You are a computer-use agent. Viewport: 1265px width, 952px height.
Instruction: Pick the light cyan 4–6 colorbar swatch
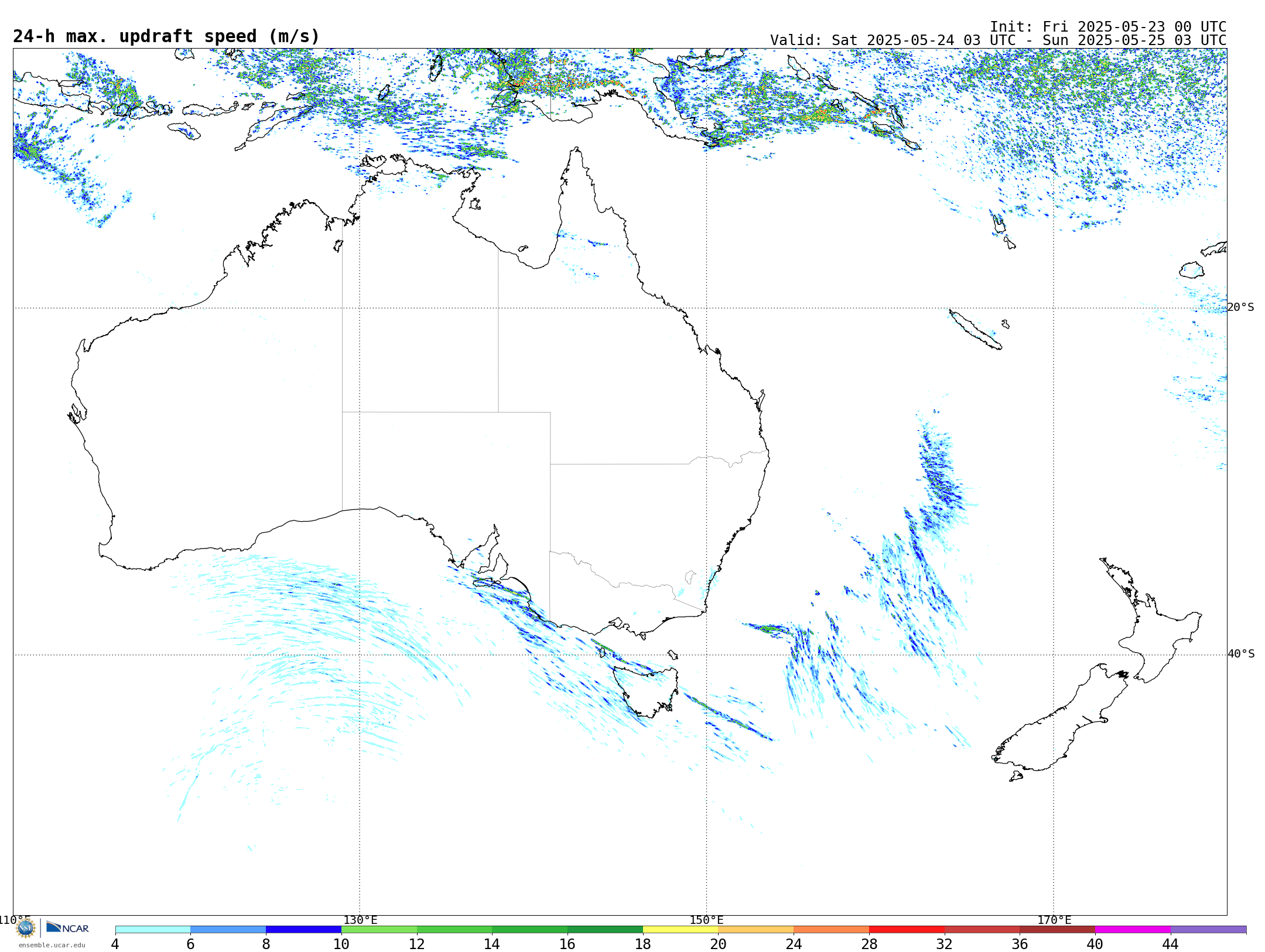pyautogui.click(x=153, y=930)
